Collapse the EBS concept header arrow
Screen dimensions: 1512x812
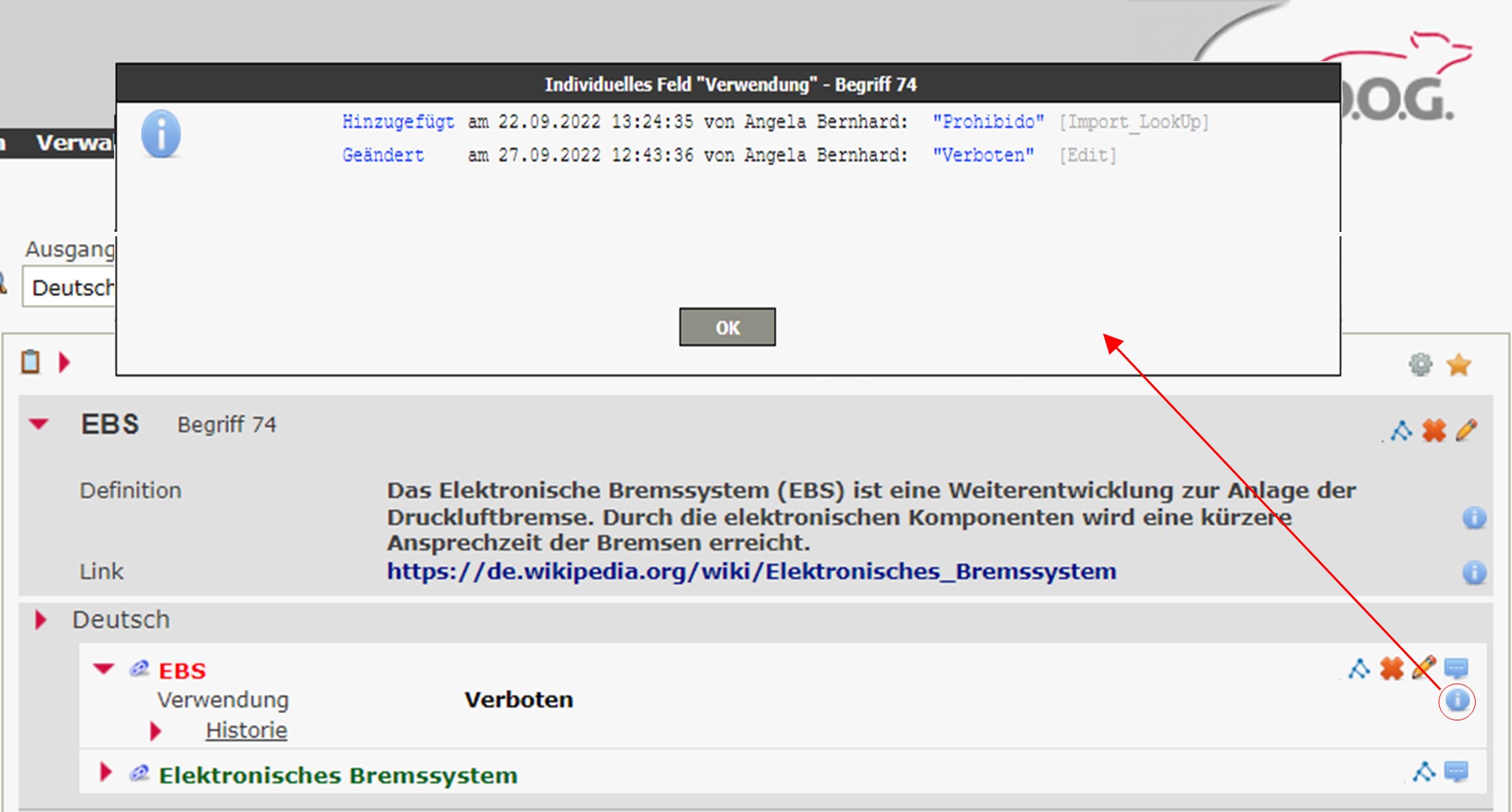pos(39,424)
